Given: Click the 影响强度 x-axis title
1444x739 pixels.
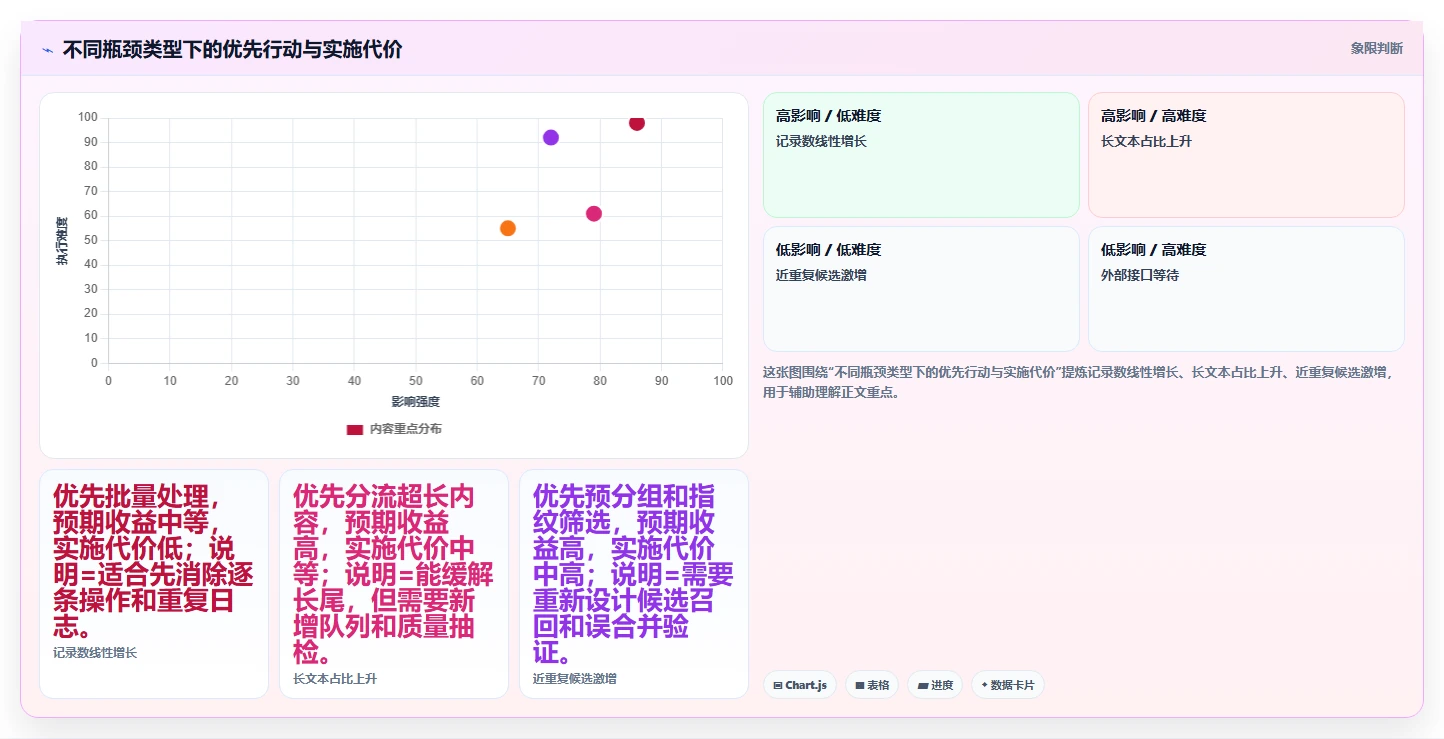Looking at the screenshot, I should pos(415,402).
